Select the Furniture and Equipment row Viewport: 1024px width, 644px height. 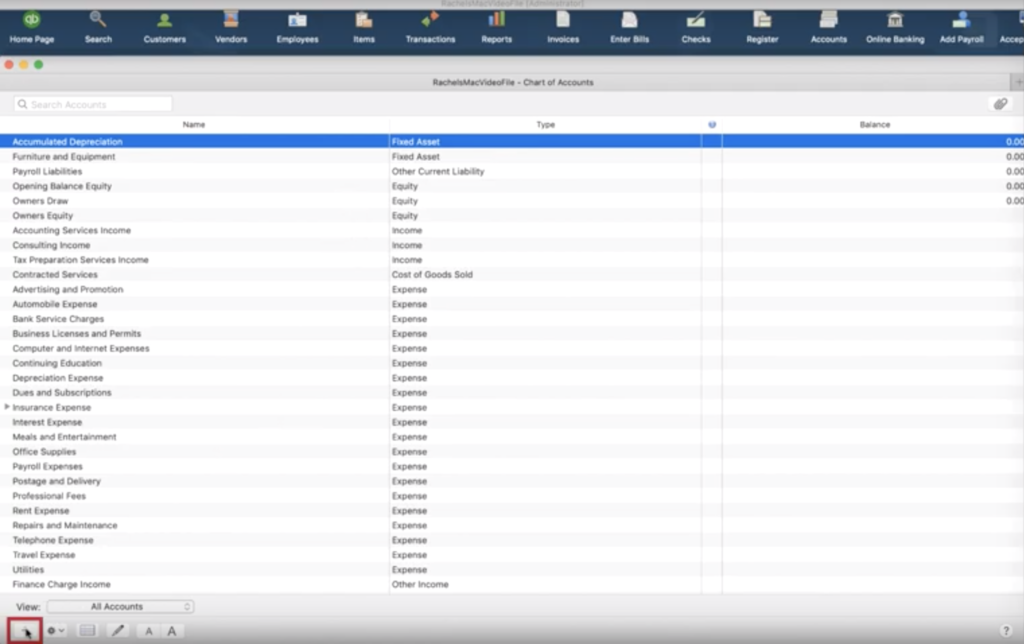[512, 157]
